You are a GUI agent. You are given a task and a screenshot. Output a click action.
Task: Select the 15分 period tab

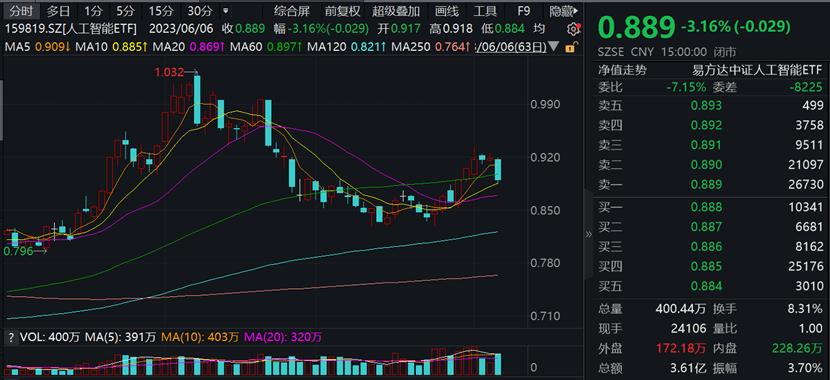tap(161, 10)
